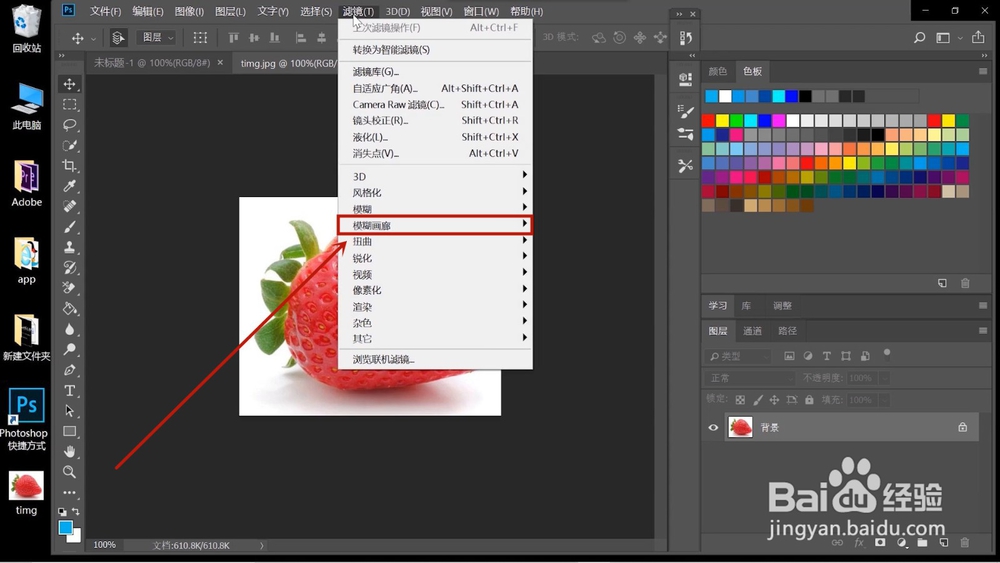The image size is (1000, 563).
Task: Create new layer in Layers panel
Action: click(x=943, y=543)
